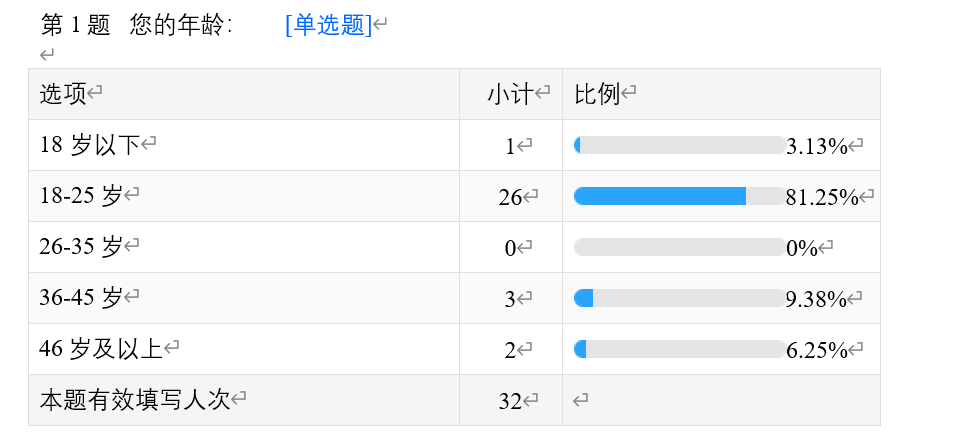Viewport: 963px width, 433px height.
Task: Click the 6.25% progress bar
Action: (680, 349)
